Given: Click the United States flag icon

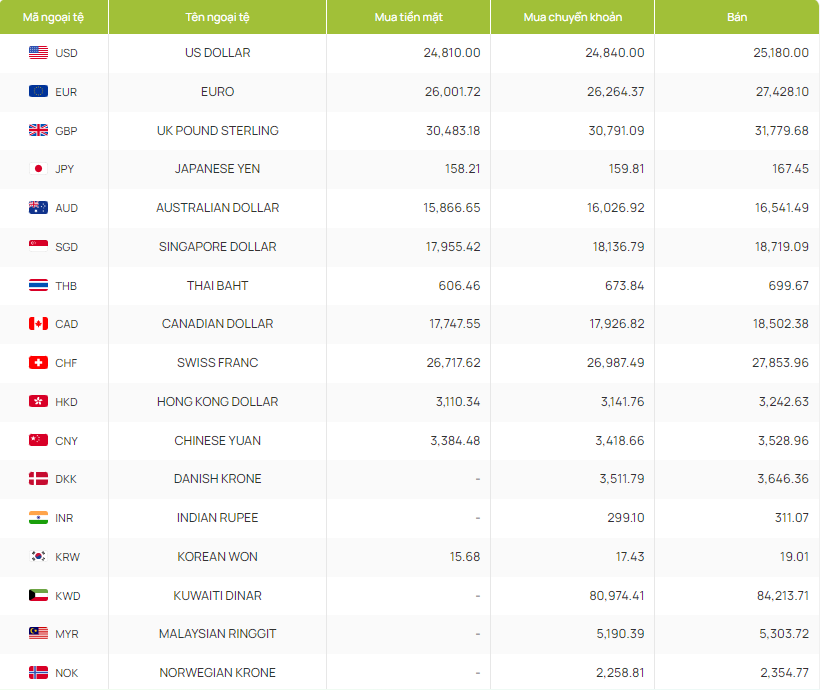Looking at the screenshot, I should click(38, 53).
